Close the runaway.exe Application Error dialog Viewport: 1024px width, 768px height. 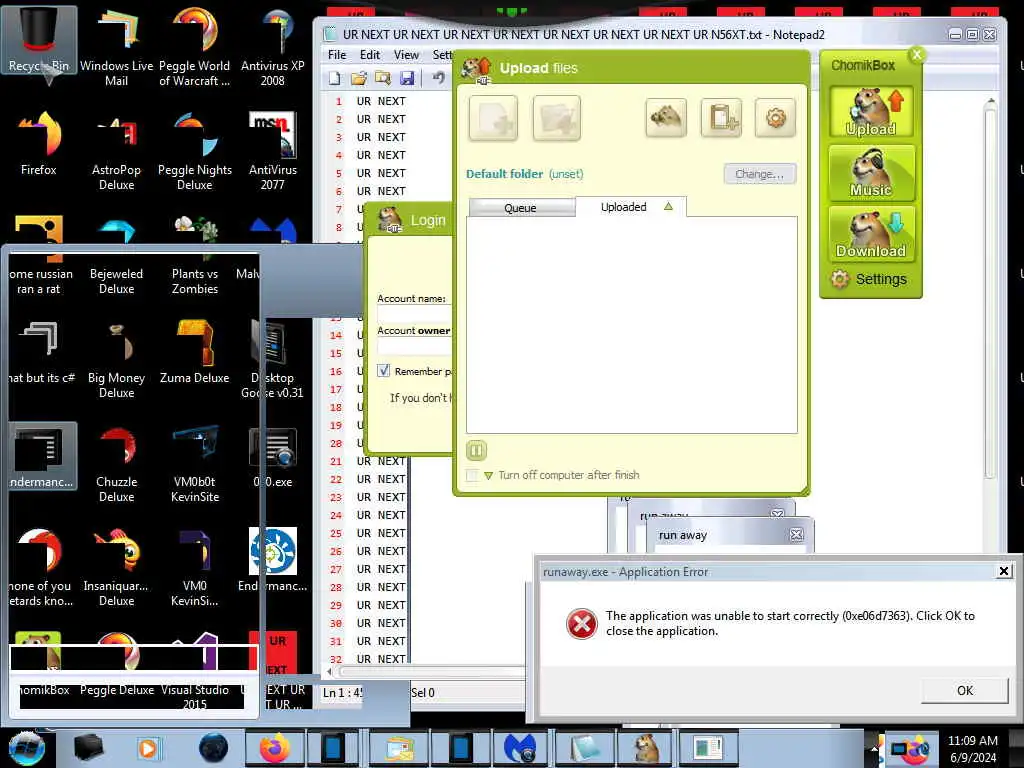[x=1004, y=571]
